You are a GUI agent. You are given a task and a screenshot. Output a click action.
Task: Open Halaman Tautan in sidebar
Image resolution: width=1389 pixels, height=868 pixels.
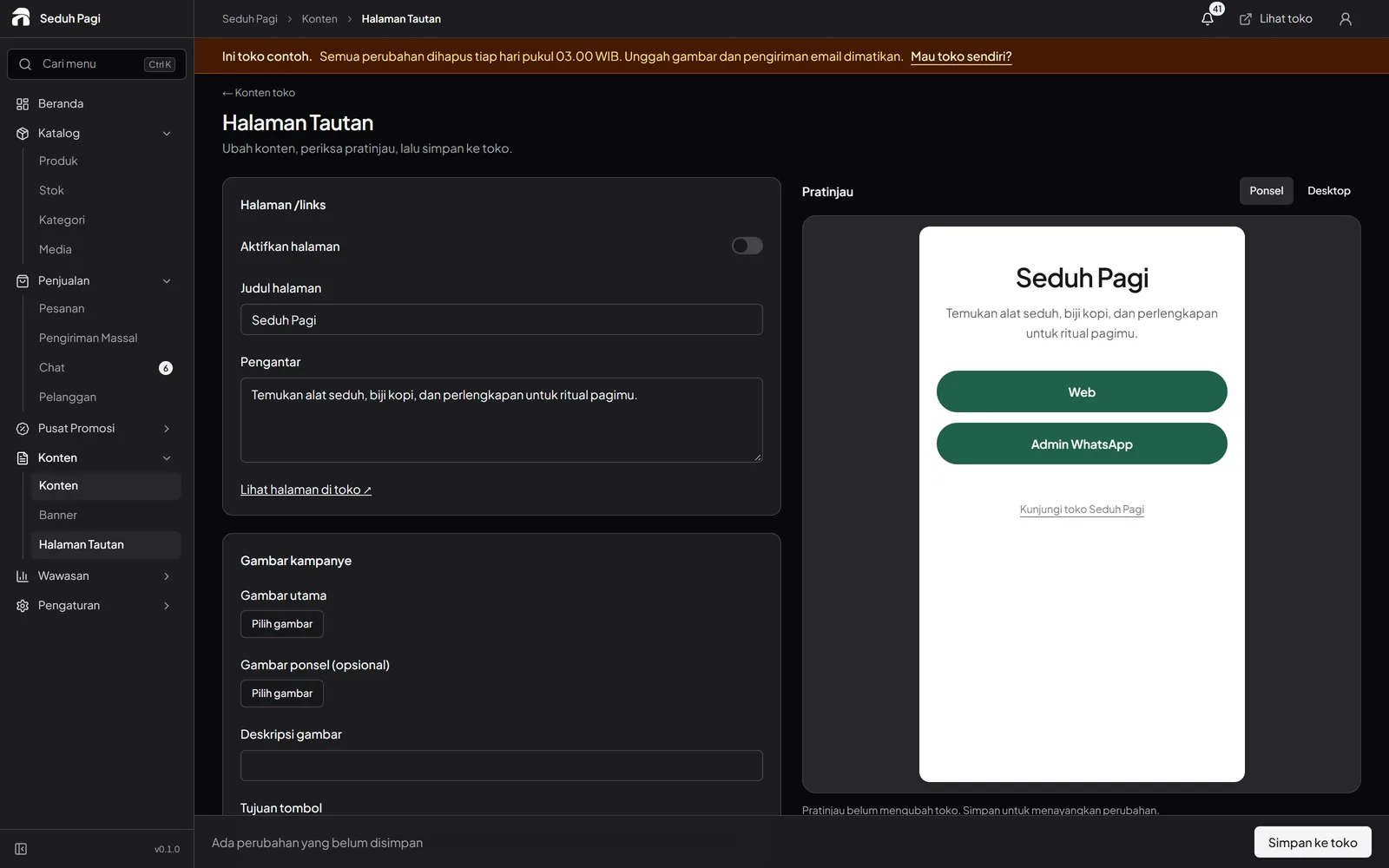pos(106,545)
